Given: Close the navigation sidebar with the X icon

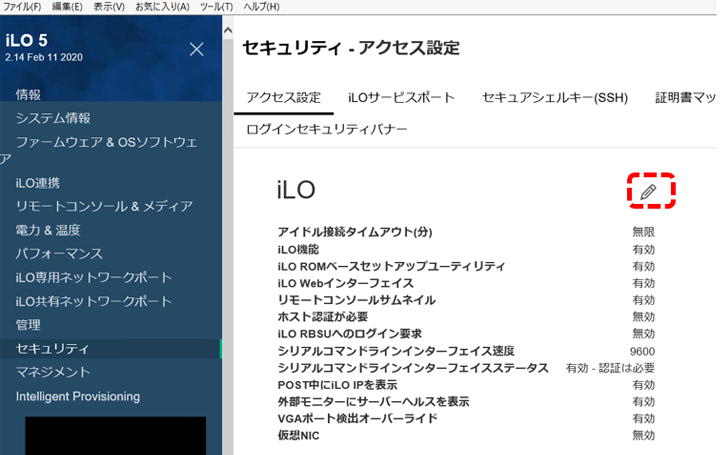Looking at the screenshot, I should pos(197,49).
